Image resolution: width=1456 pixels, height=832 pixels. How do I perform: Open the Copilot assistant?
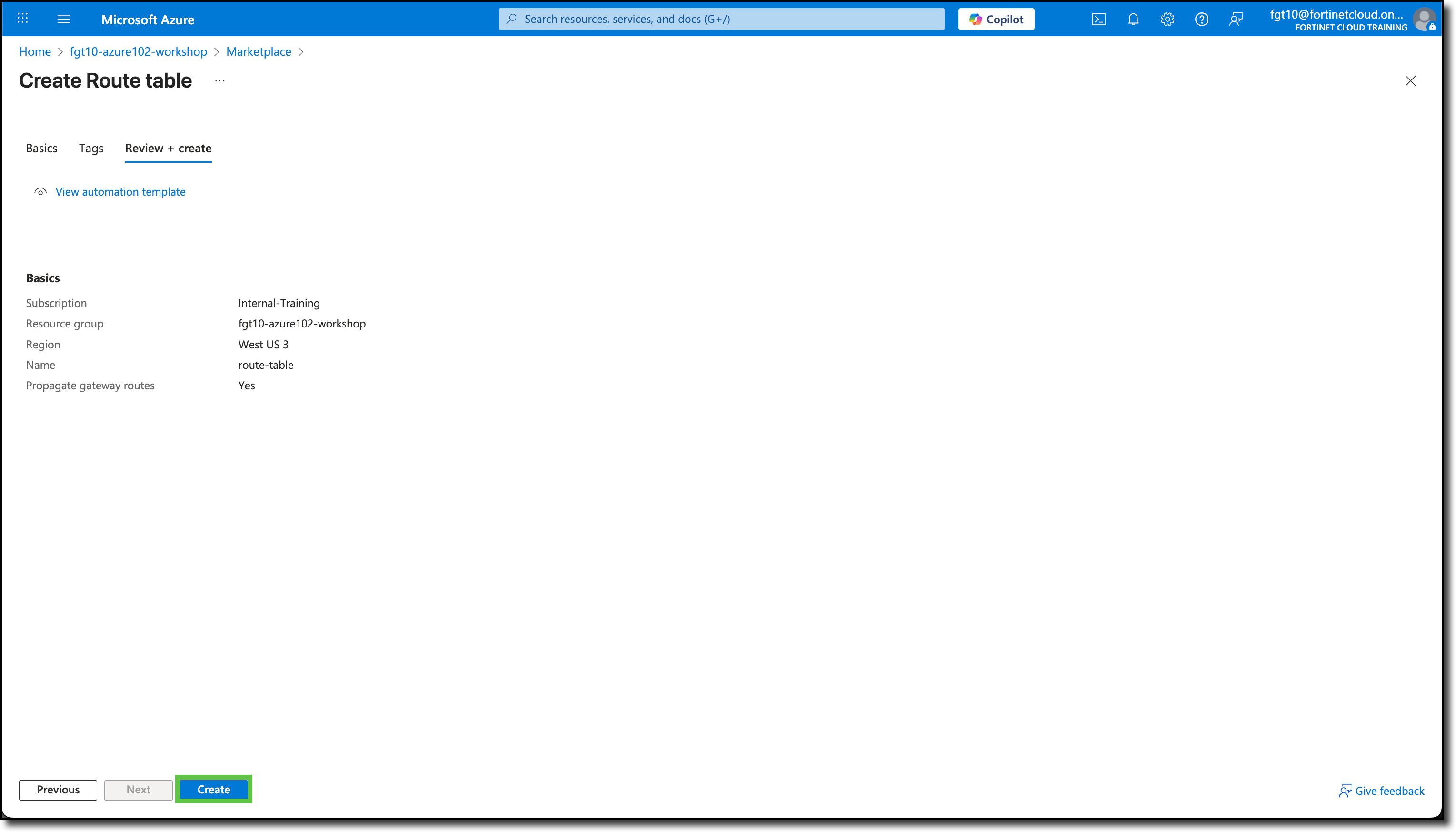click(x=996, y=19)
